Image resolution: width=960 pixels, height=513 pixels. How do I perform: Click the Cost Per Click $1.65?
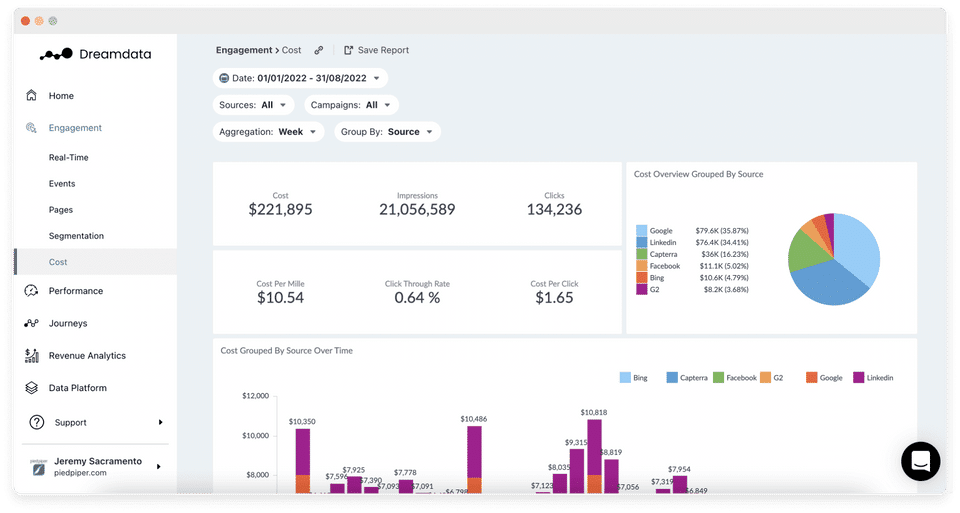coord(554,298)
